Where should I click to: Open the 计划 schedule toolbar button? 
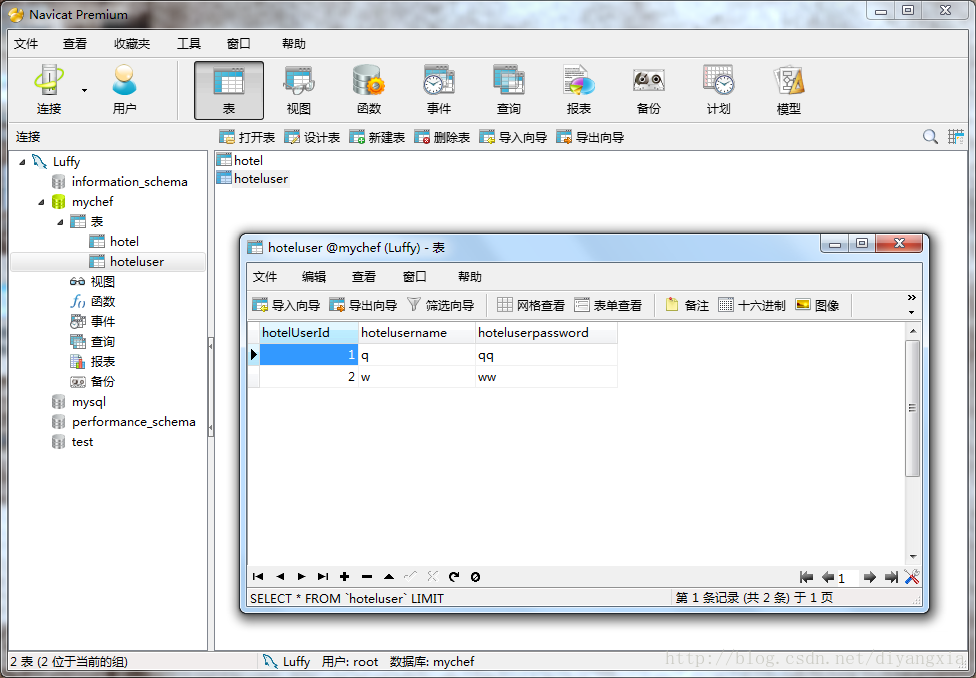718,90
